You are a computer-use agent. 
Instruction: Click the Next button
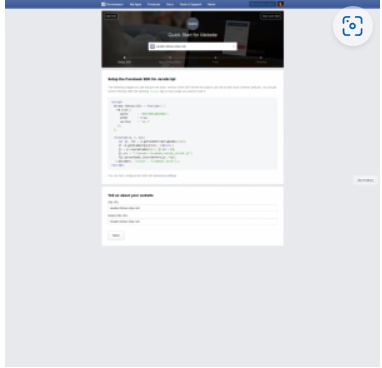pyautogui.click(x=116, y=235)
